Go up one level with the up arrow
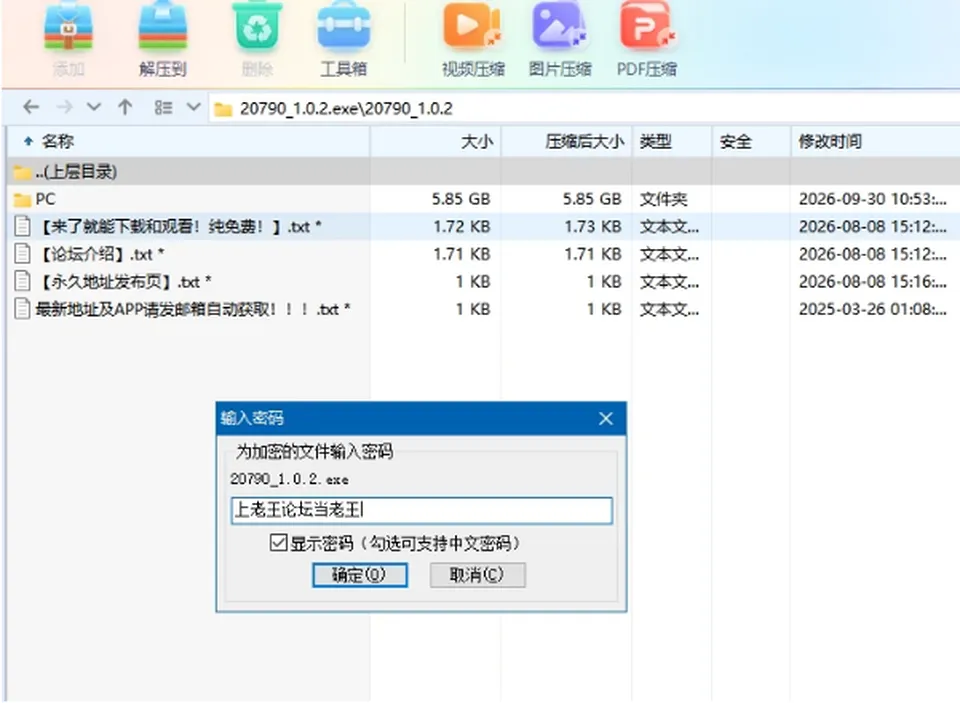 [x=125, y=108]
